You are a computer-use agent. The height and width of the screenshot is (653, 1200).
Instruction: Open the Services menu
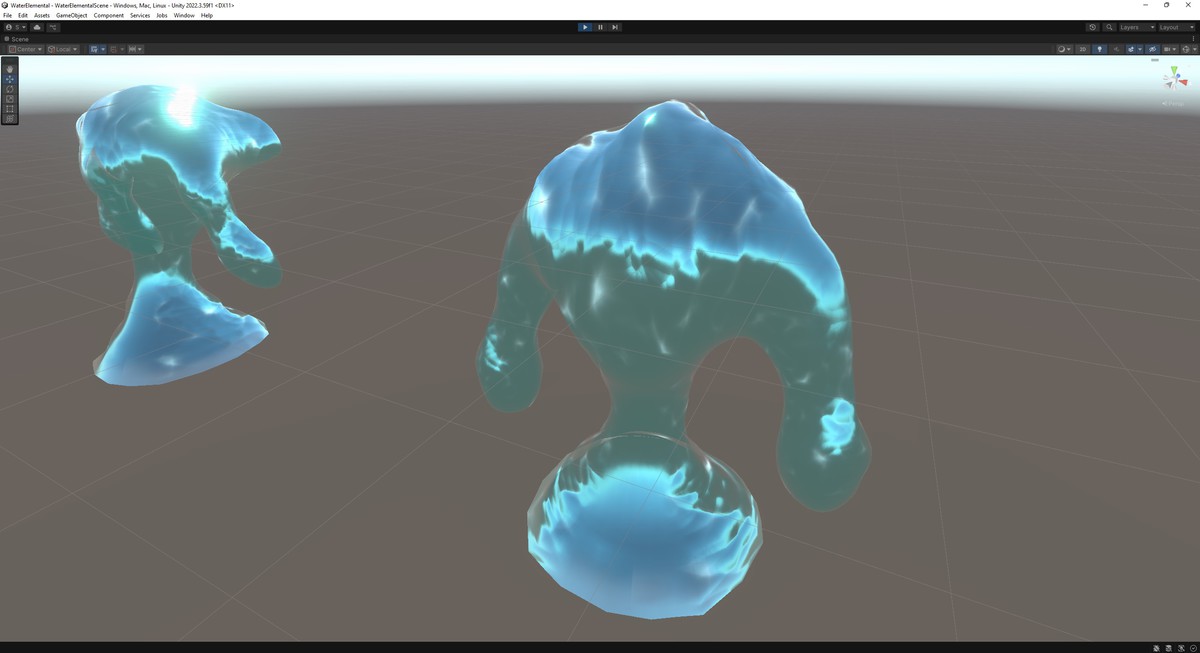coord(140,16)
